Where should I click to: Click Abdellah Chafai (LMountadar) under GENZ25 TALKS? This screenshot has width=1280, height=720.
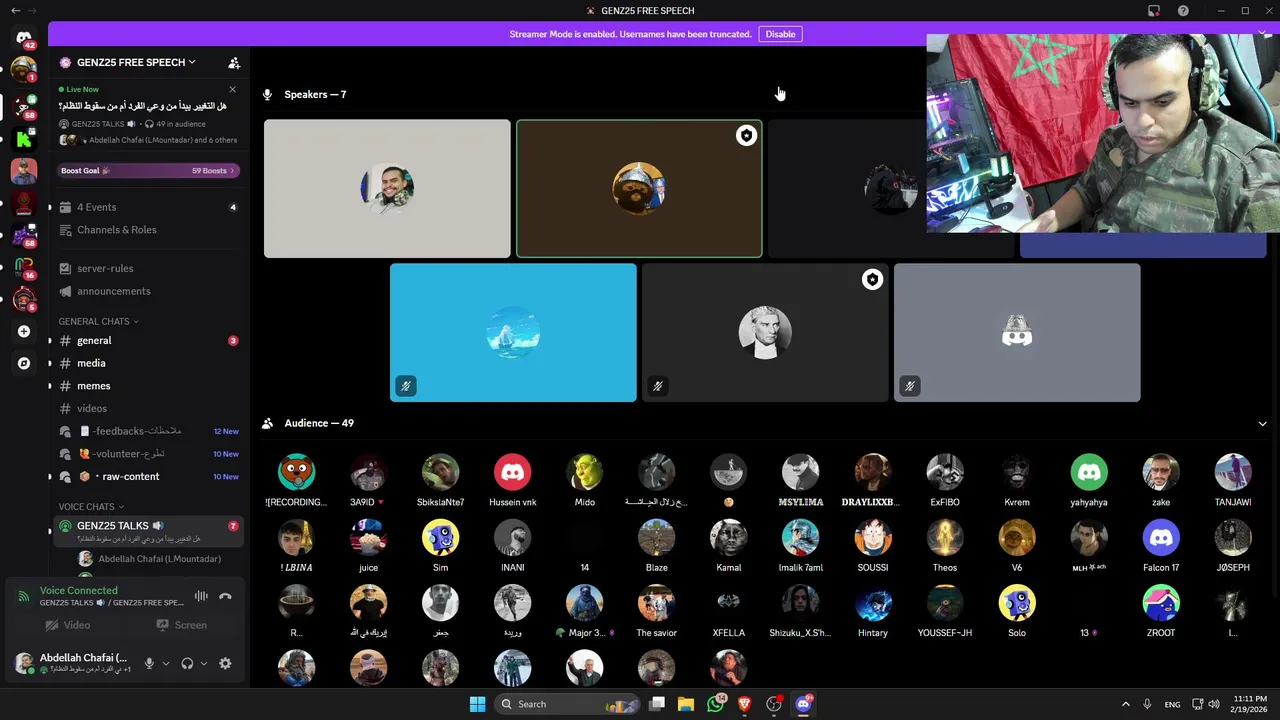158,559
